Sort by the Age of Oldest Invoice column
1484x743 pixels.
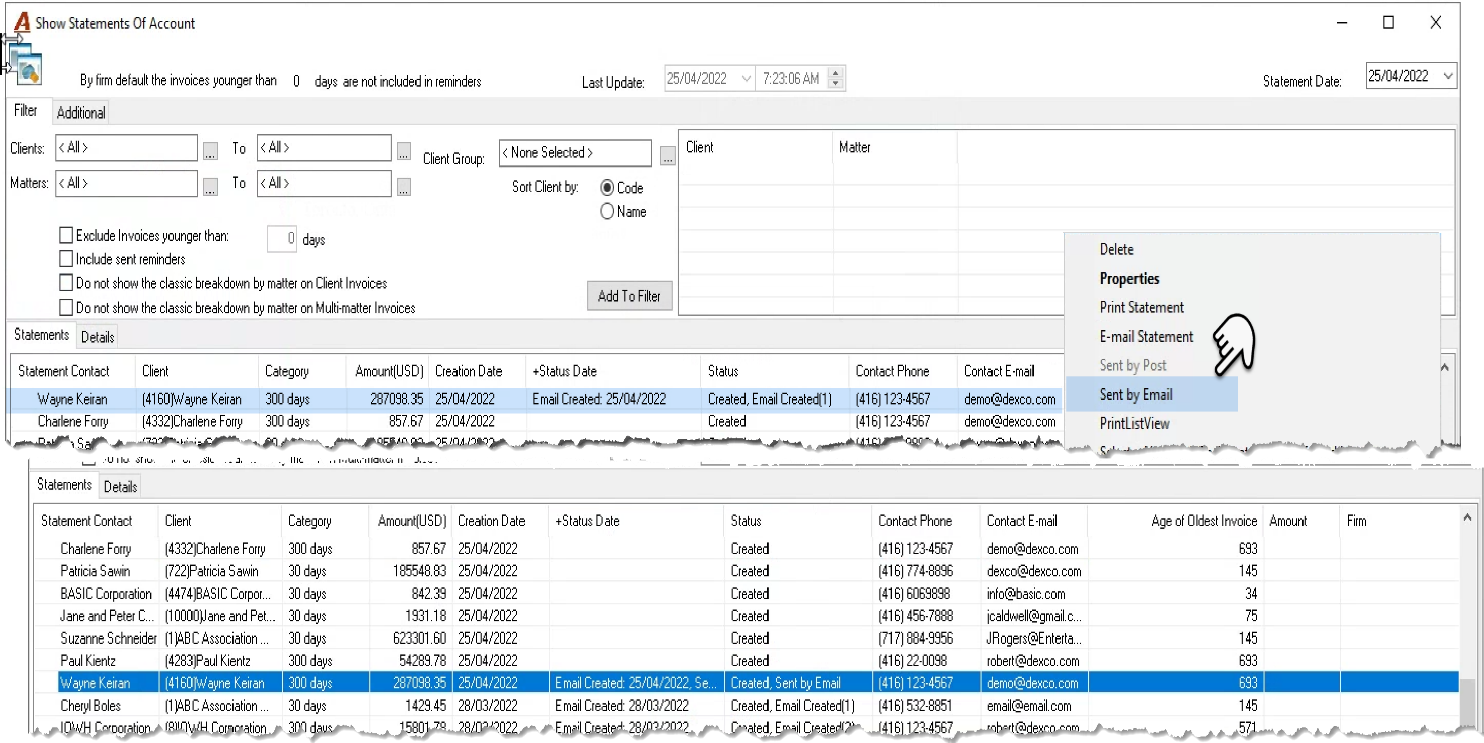[1175, 520]
